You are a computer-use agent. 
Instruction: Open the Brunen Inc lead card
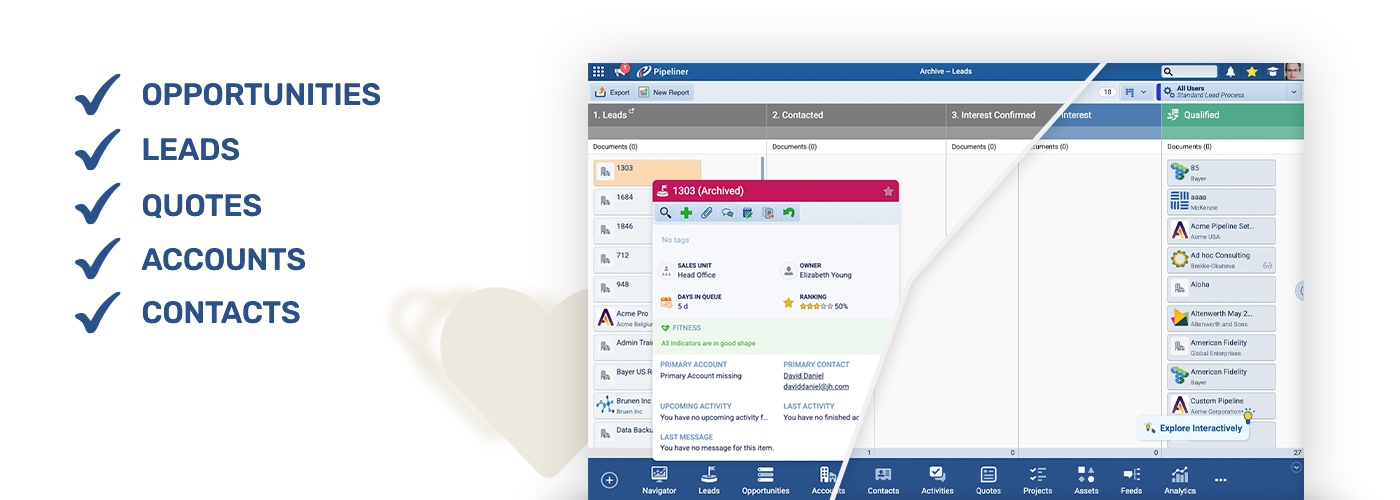click(622, 405)
